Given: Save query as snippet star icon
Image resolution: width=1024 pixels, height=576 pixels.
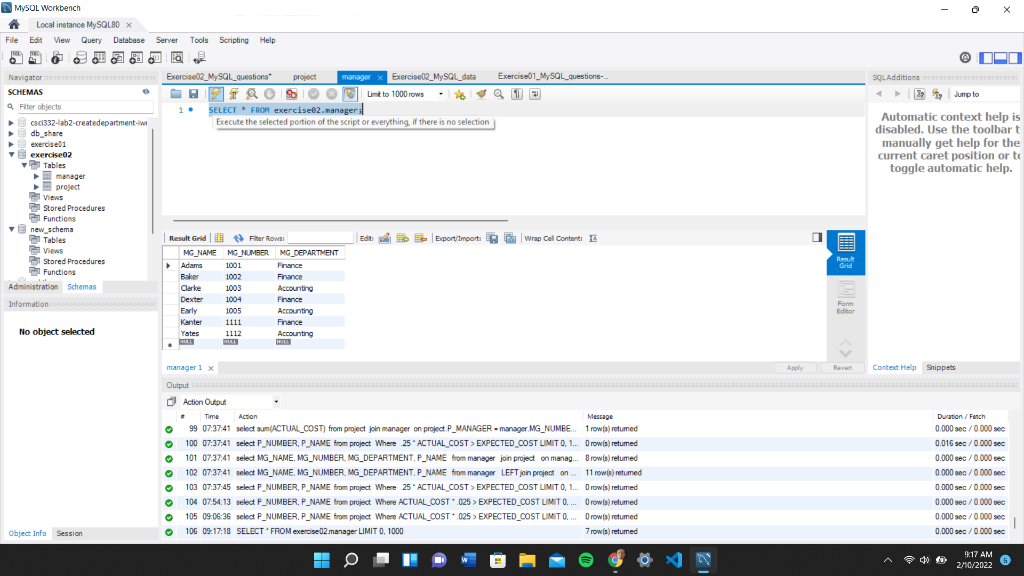Looking at the screenshot, I should tap(460, 94).
